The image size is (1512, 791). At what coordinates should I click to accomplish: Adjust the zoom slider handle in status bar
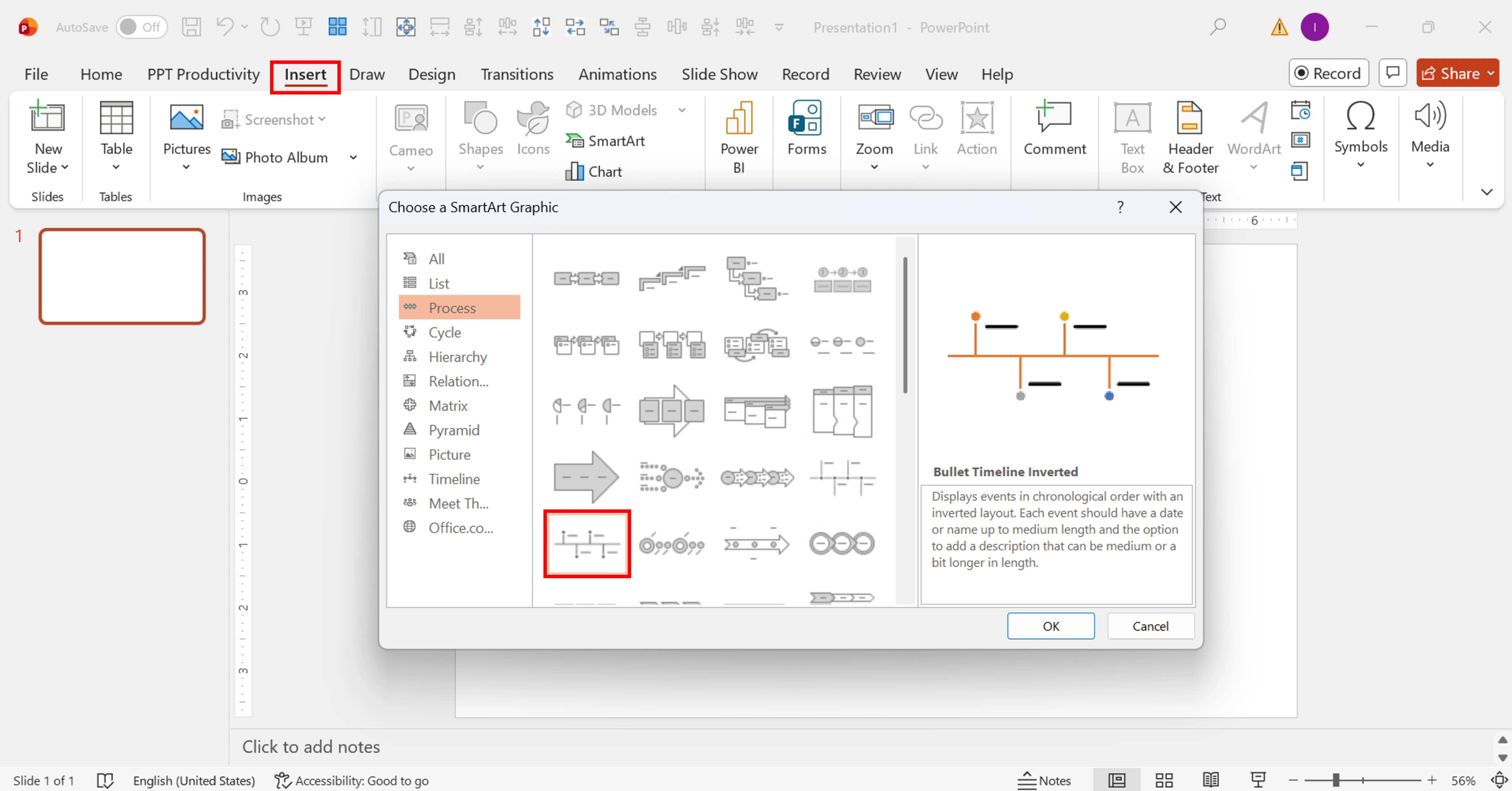[1336, 780]
